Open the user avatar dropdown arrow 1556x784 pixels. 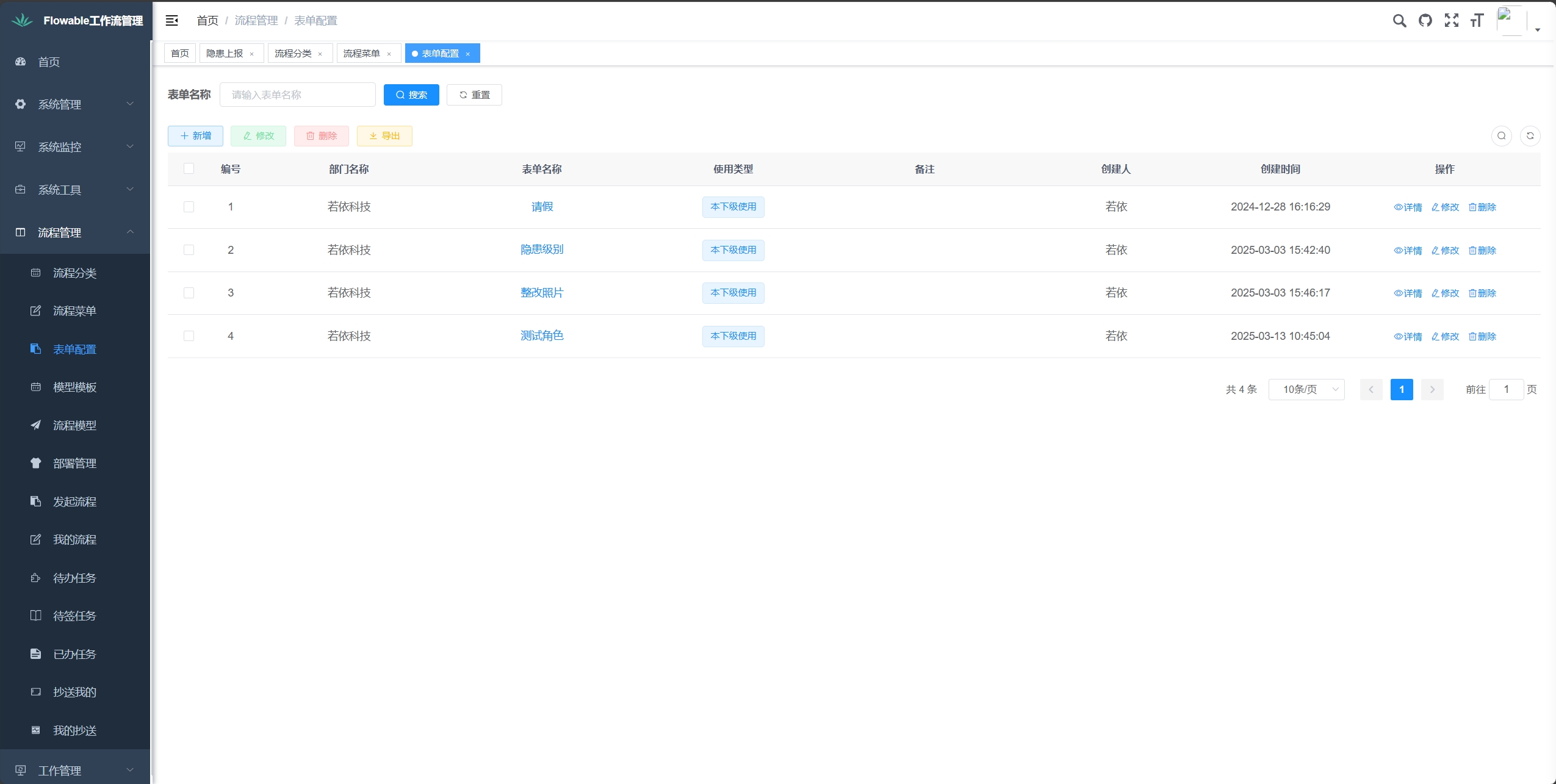coord(1538,29)
